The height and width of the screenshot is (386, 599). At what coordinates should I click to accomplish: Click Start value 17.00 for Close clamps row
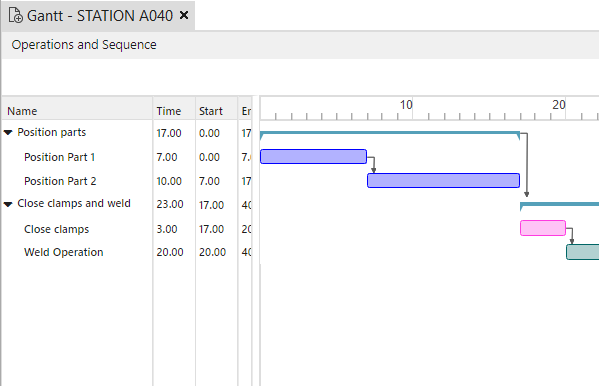211,229
